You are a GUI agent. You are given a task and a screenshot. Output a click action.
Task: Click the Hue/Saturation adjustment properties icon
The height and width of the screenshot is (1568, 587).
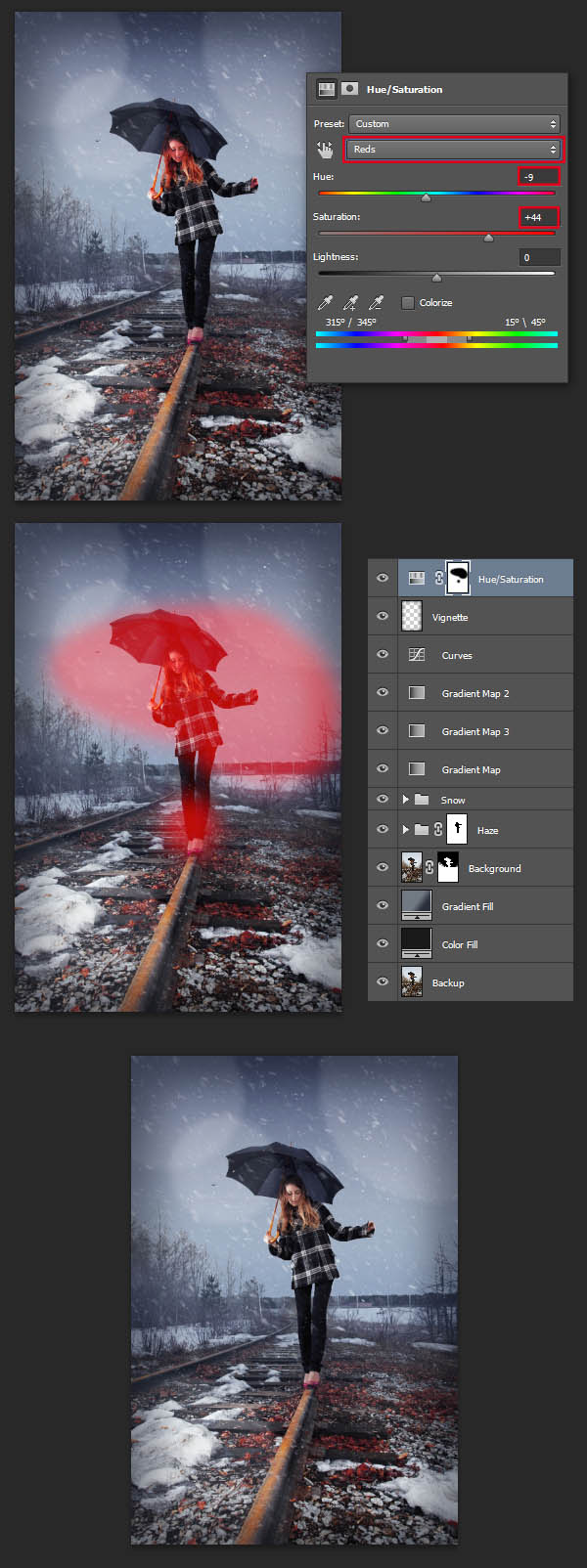pyautogui.click(x=326, y=89)
